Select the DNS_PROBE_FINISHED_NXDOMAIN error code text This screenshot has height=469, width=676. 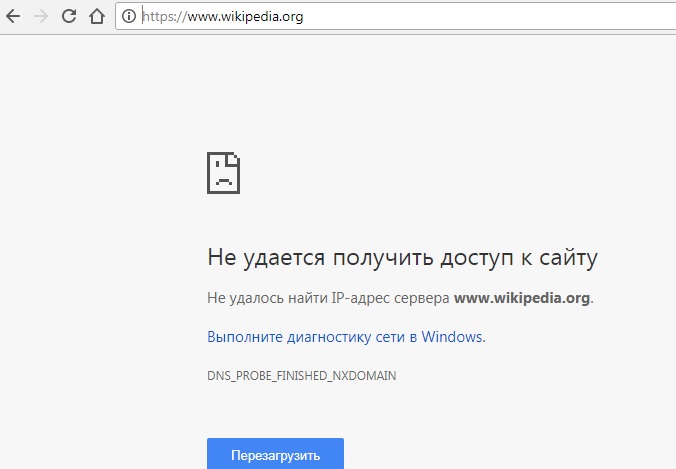(302, 376)
